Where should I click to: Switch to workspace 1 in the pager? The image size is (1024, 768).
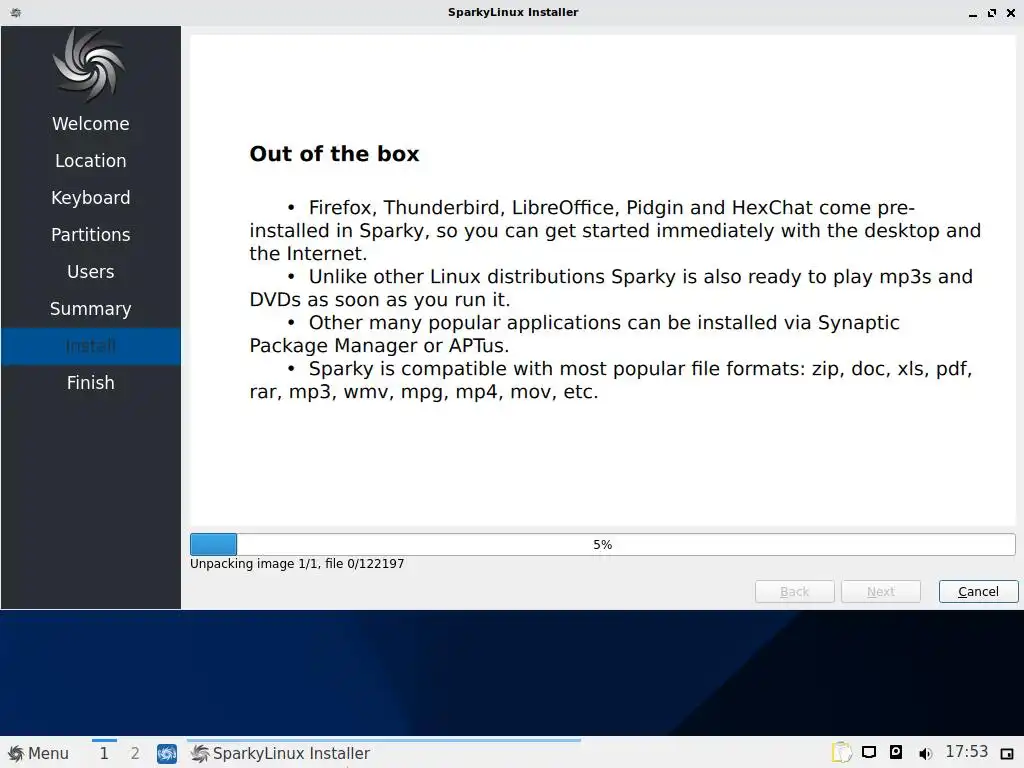pyautogui.click(x=104, y=753)
